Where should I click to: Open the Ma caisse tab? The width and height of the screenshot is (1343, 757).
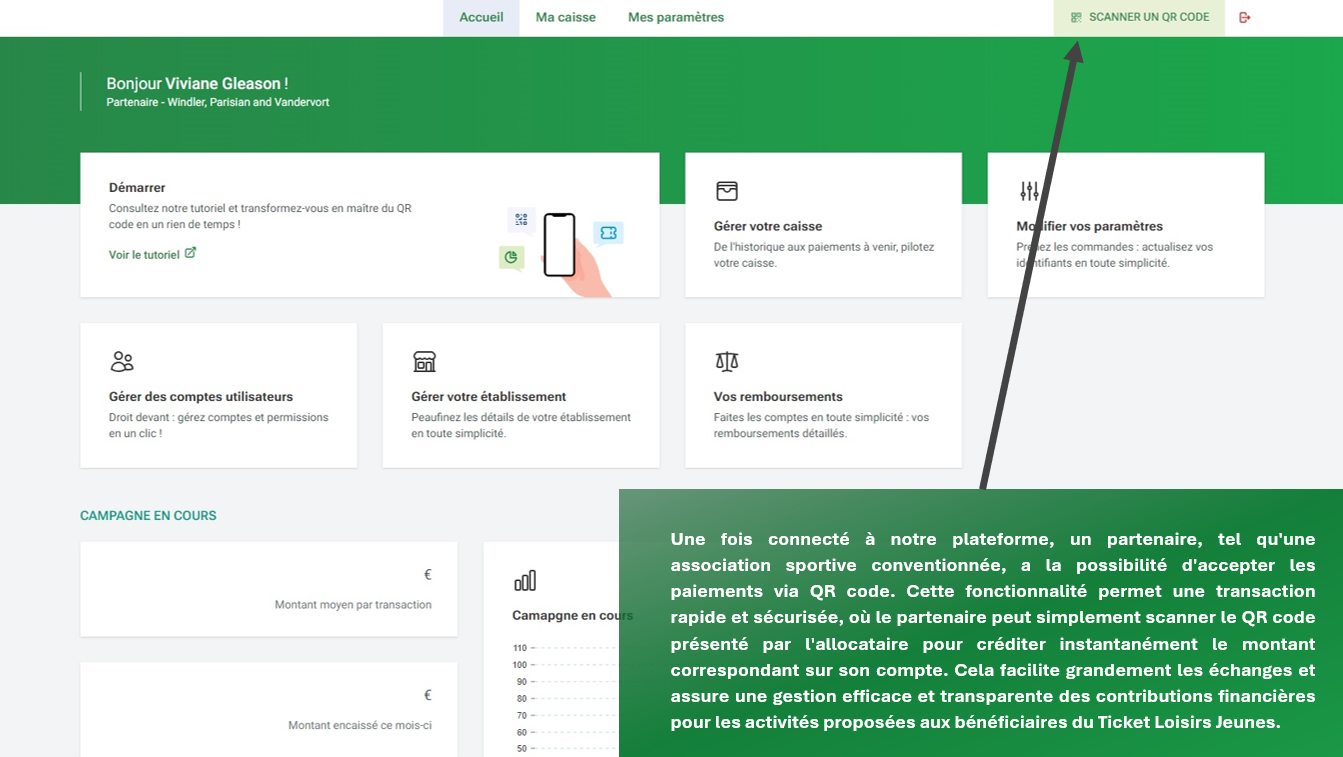(565, 17)
